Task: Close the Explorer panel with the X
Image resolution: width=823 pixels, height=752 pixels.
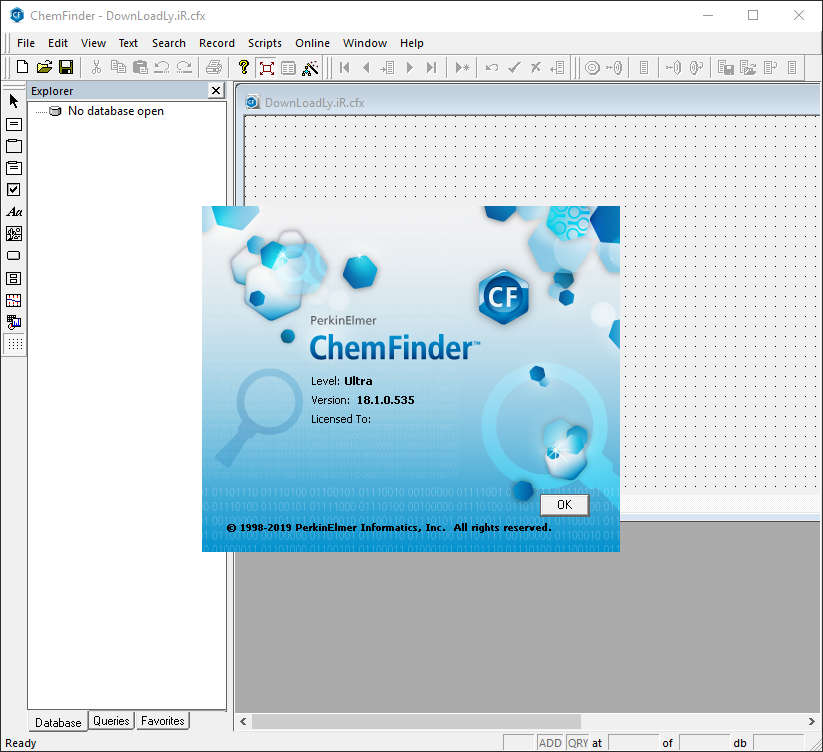Action: pyautogui.click(x=216, y=91)
